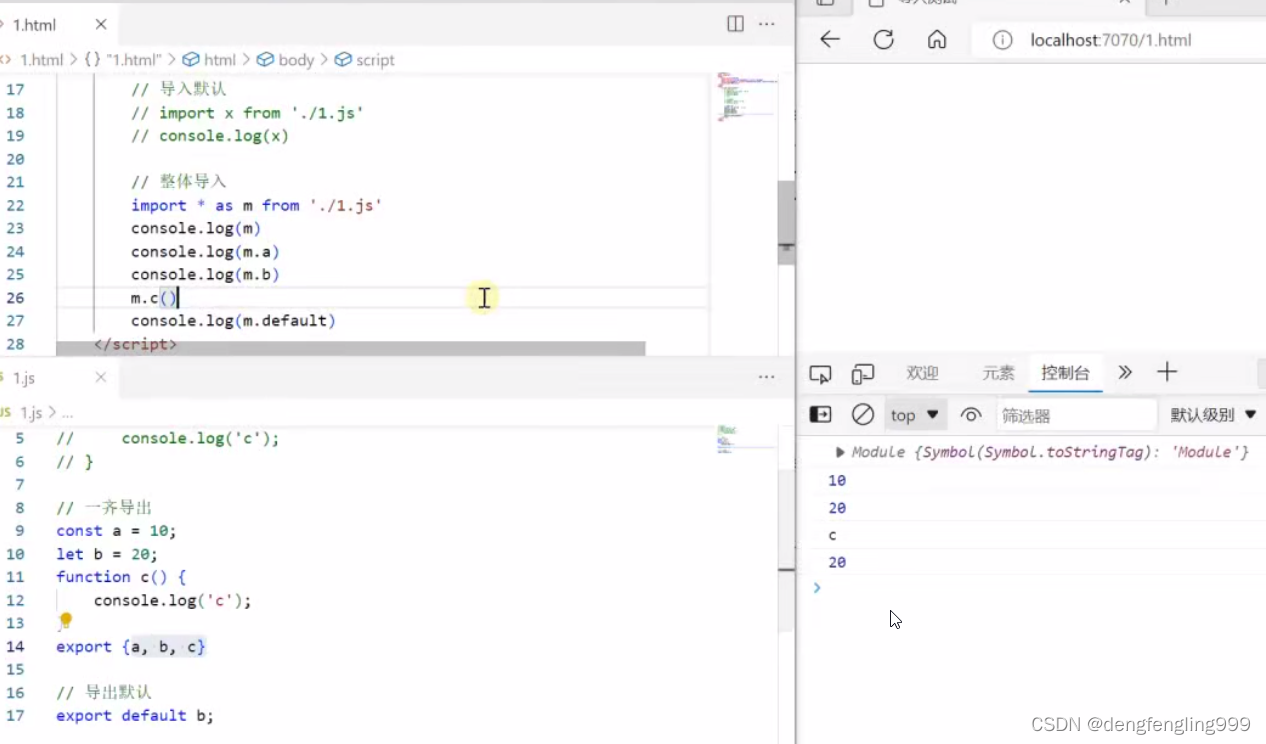Split the 1.html editor to the right
The height and width of the screenshot is (744, 1266).
[735, 24]
